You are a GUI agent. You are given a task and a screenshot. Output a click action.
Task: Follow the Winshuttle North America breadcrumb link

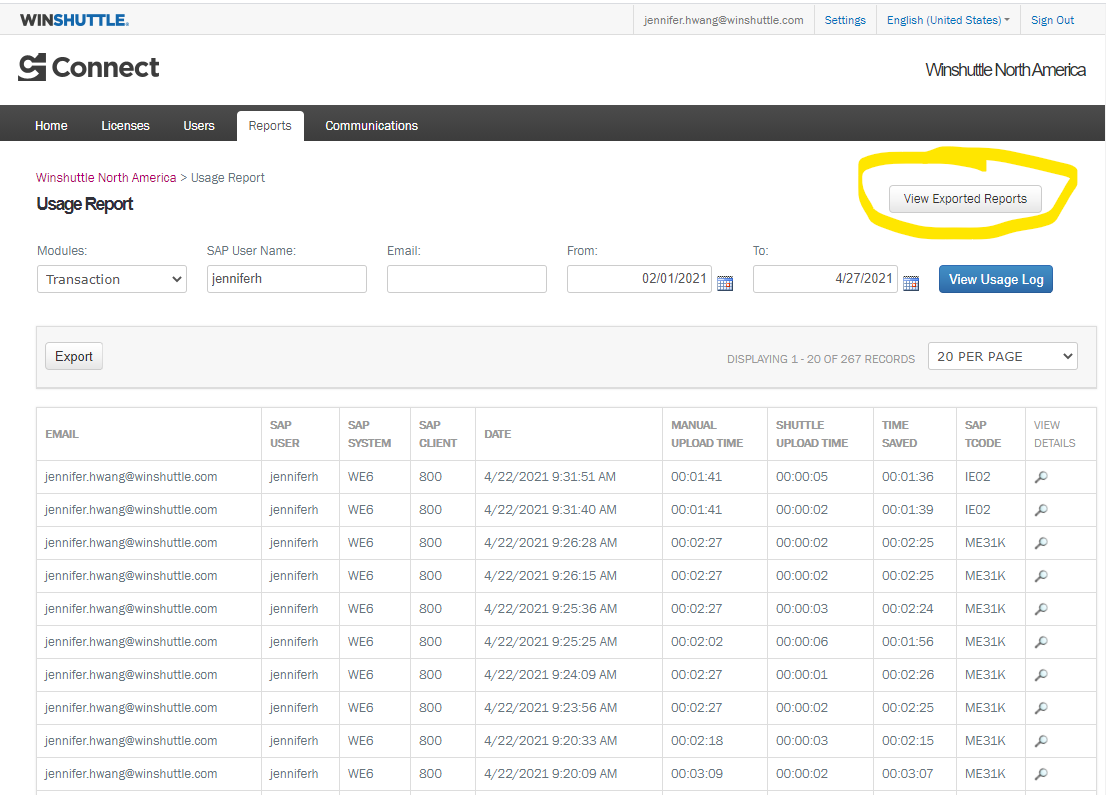coord(106,178)
